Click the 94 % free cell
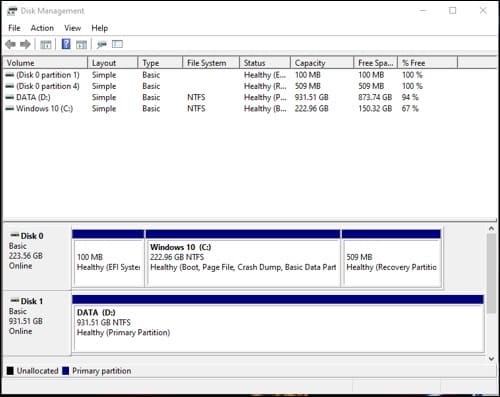The image size is (500, 397). (x=410, y=97)
